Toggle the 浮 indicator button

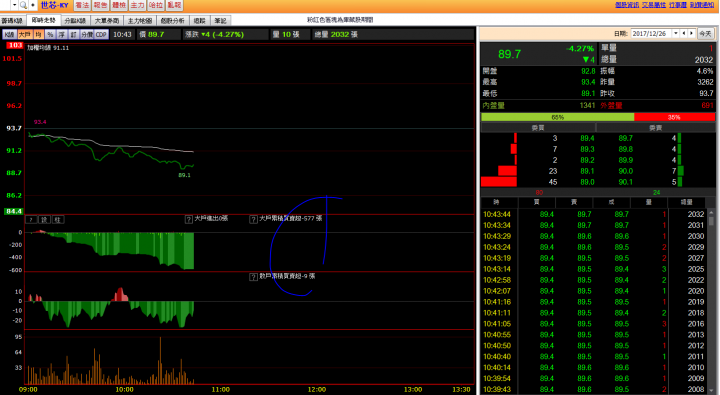pyautogui.click(x=62, y=34)
